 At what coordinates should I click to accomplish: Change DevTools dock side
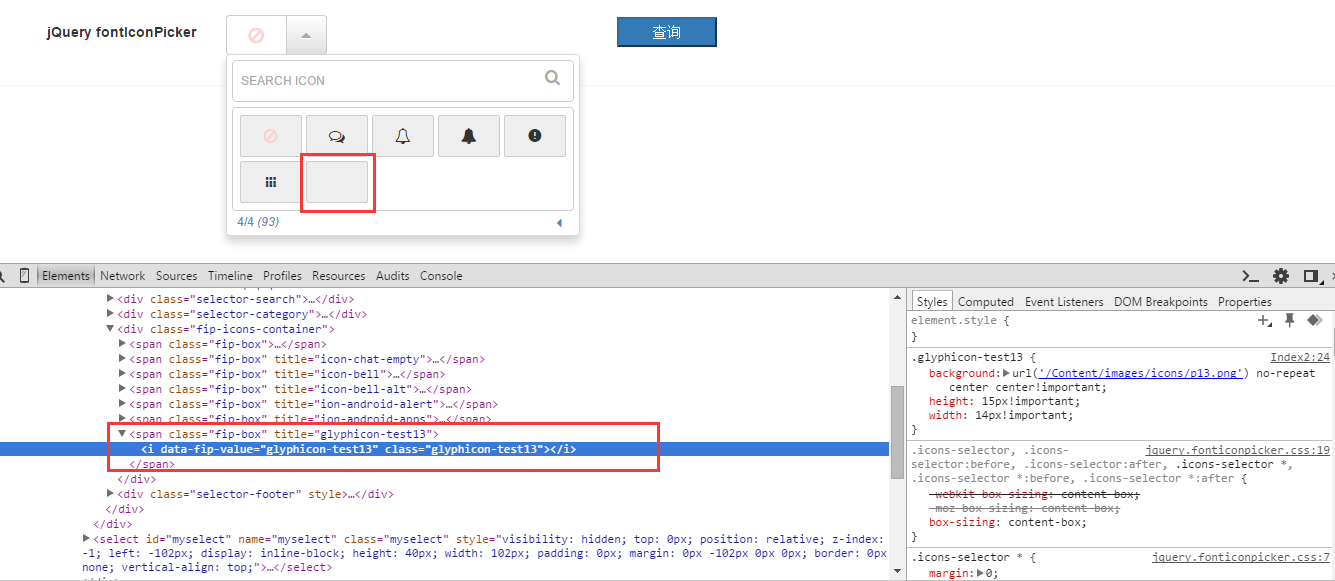coord(1310,276)
